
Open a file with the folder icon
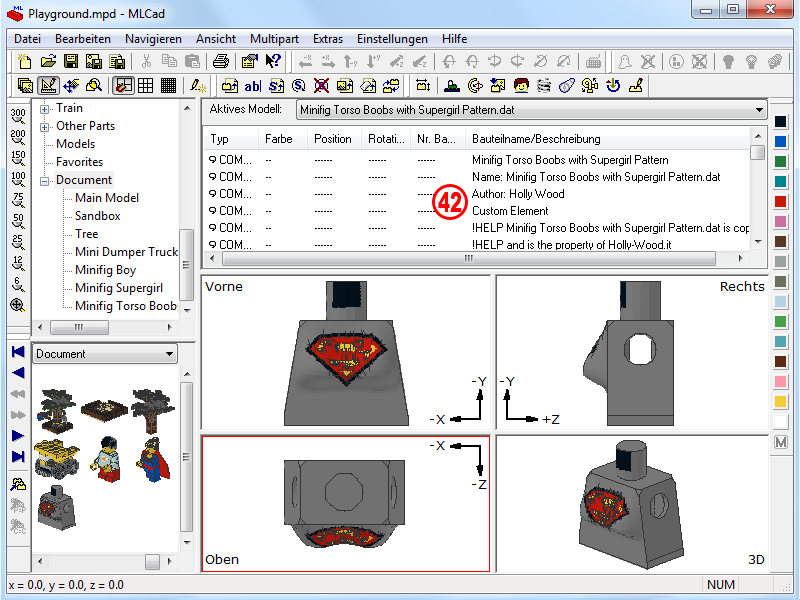click(48, 62)
